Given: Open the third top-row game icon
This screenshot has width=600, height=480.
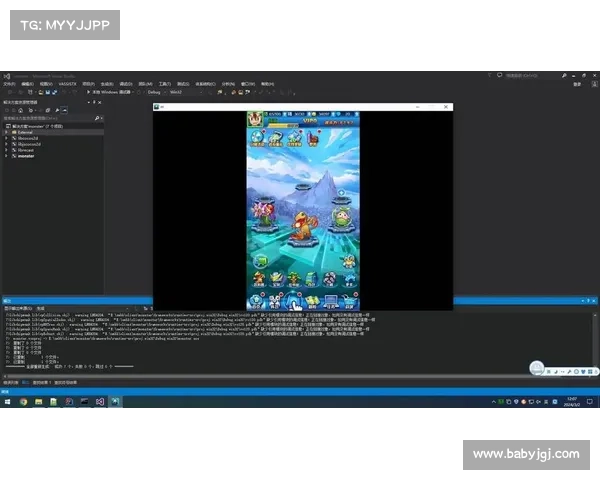Looking at the screenshot, I should [x=294, y=138].
